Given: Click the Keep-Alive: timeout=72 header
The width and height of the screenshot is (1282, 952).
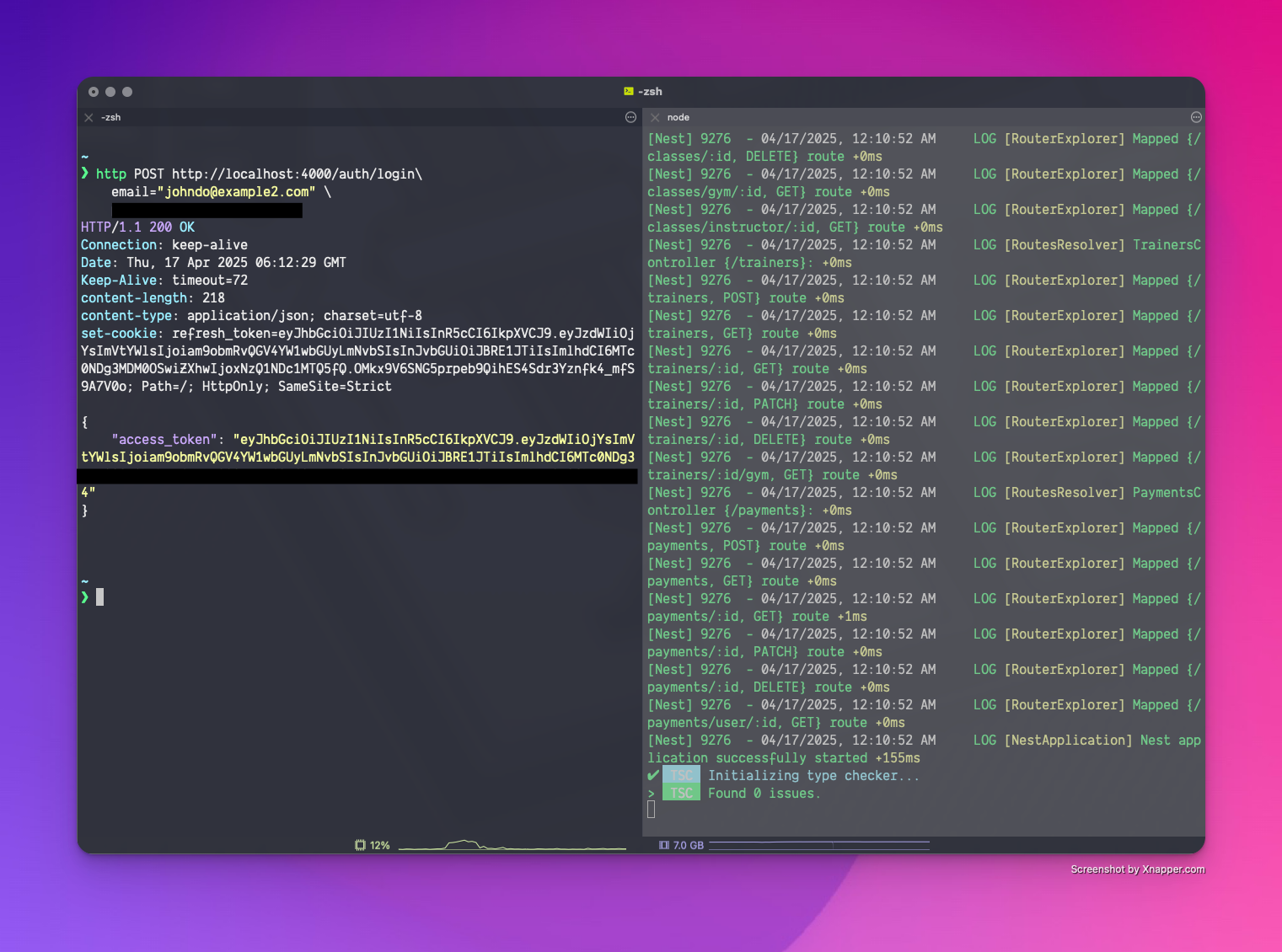Looking at the screenshot, I should [x=164, y=280].
